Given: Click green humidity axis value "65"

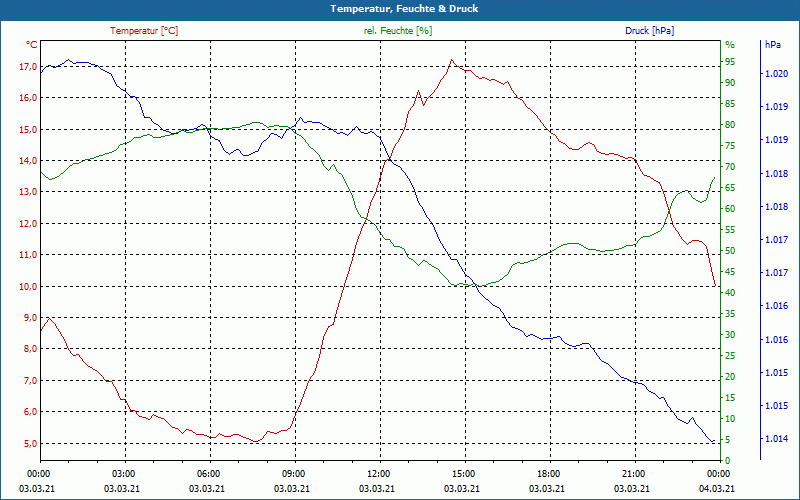Looking at the screenshot, I should coord(730,188).
